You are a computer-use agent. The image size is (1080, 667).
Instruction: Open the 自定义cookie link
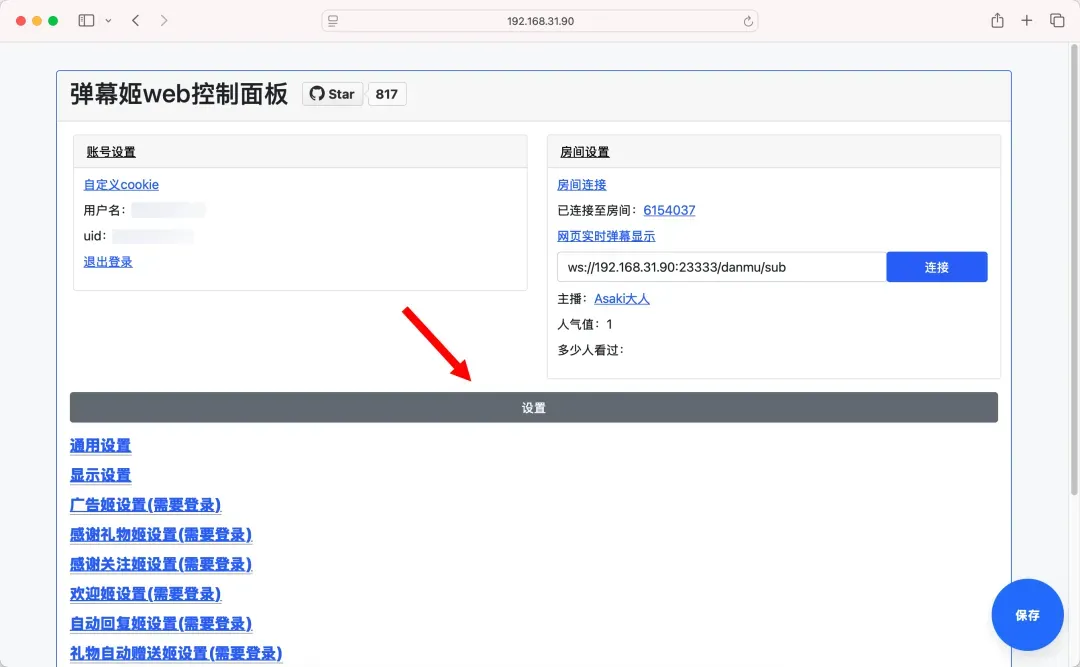point(121,185)
